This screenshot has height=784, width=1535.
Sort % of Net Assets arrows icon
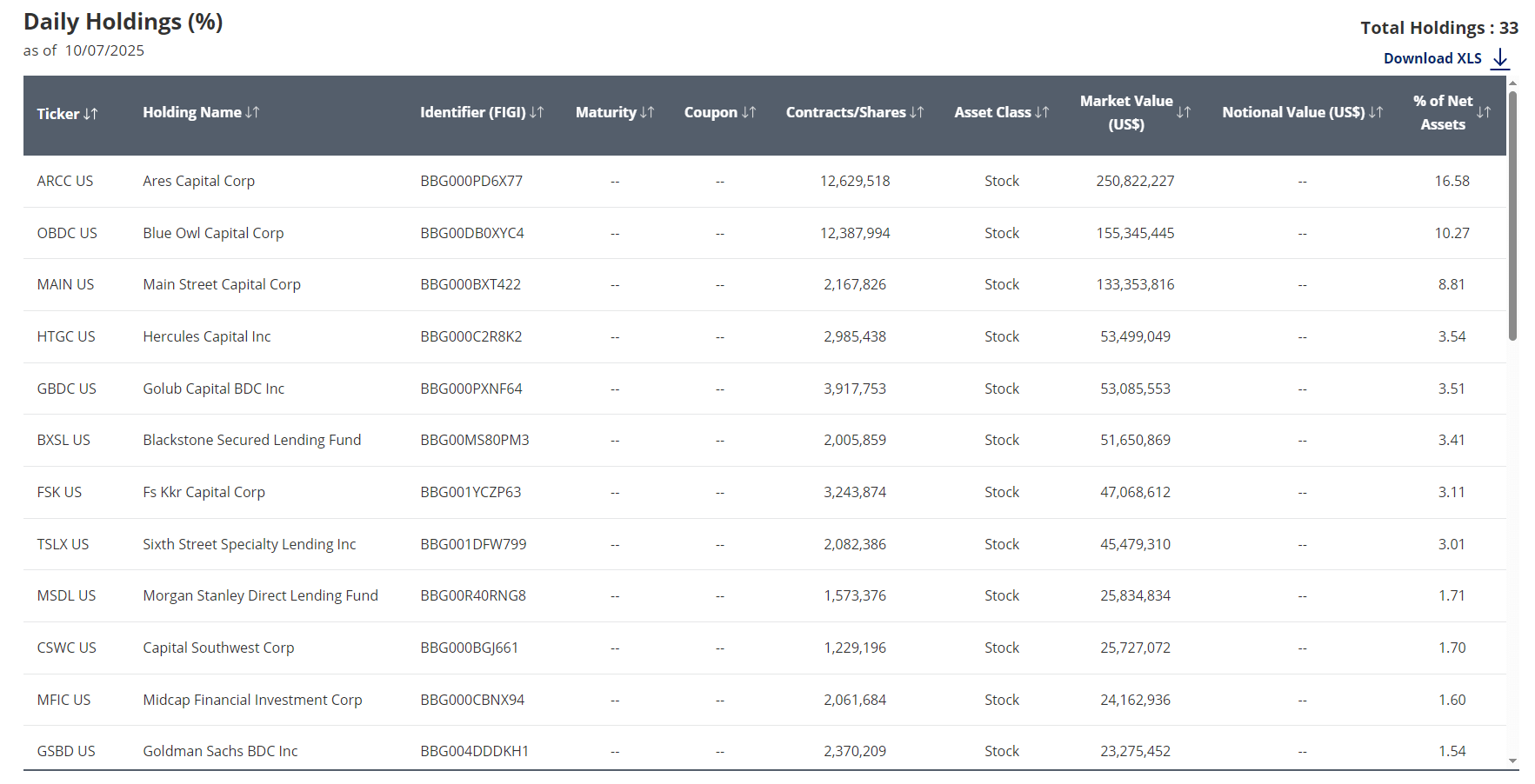pos(1484,112)
